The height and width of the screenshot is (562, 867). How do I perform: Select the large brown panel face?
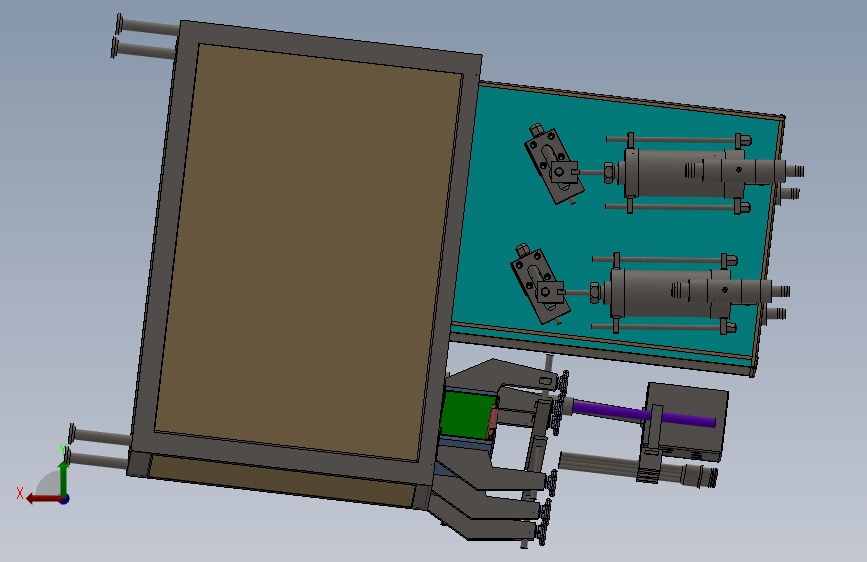(309, 252)
